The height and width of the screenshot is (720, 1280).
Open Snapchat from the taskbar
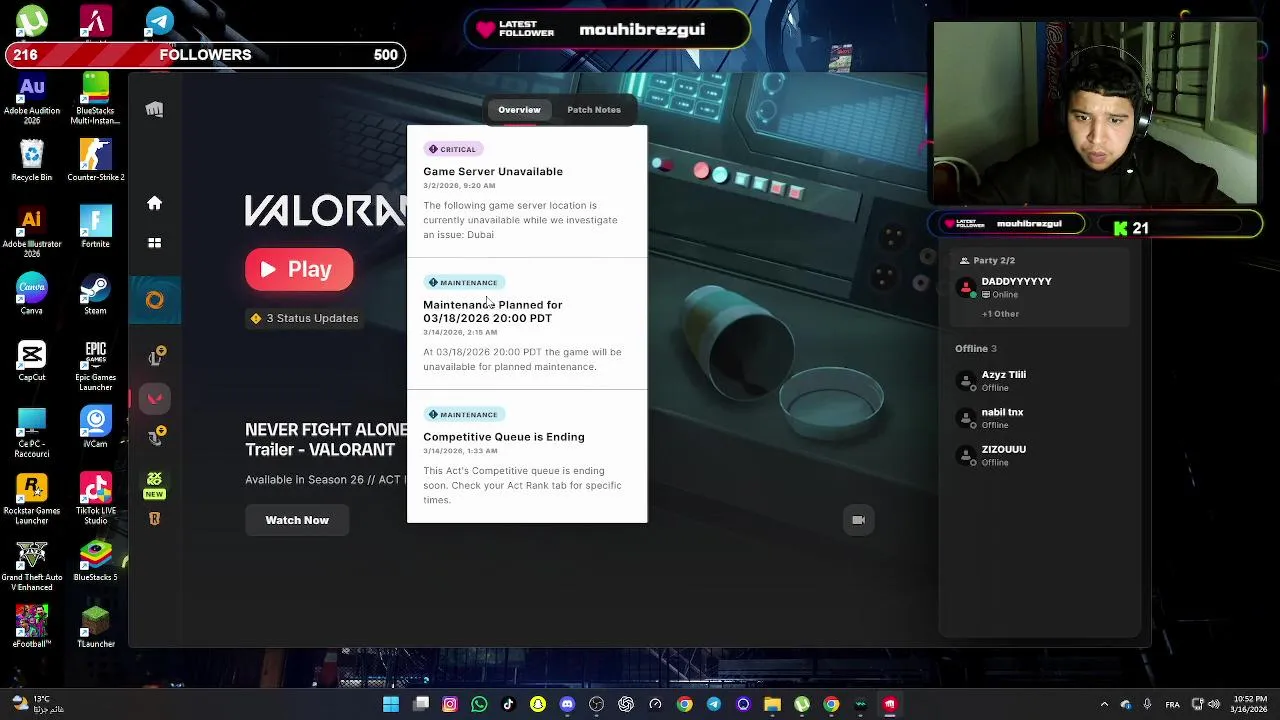tap(538, 704)
